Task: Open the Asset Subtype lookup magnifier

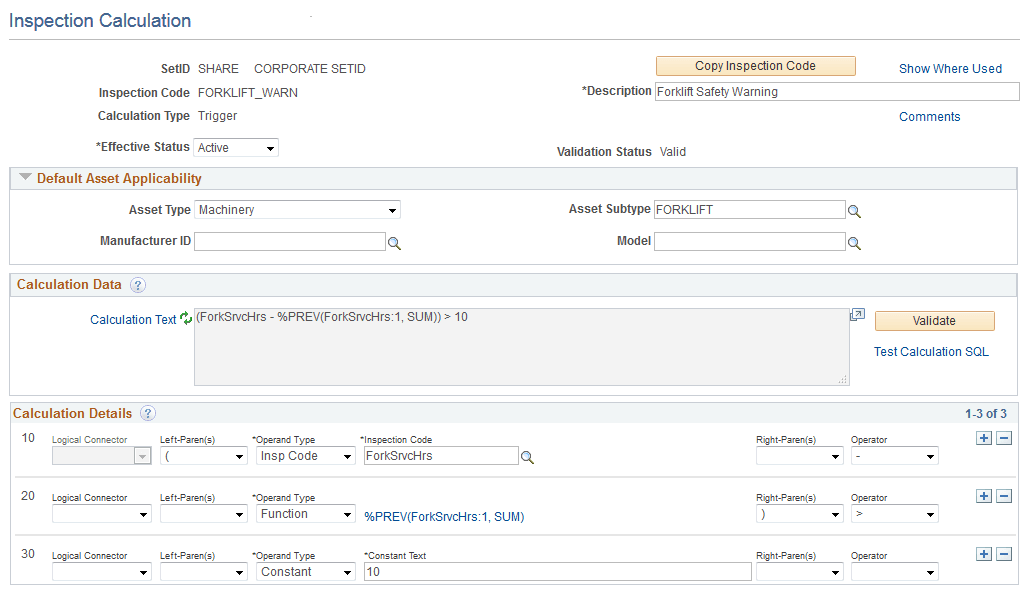Action: click(854, 210)
